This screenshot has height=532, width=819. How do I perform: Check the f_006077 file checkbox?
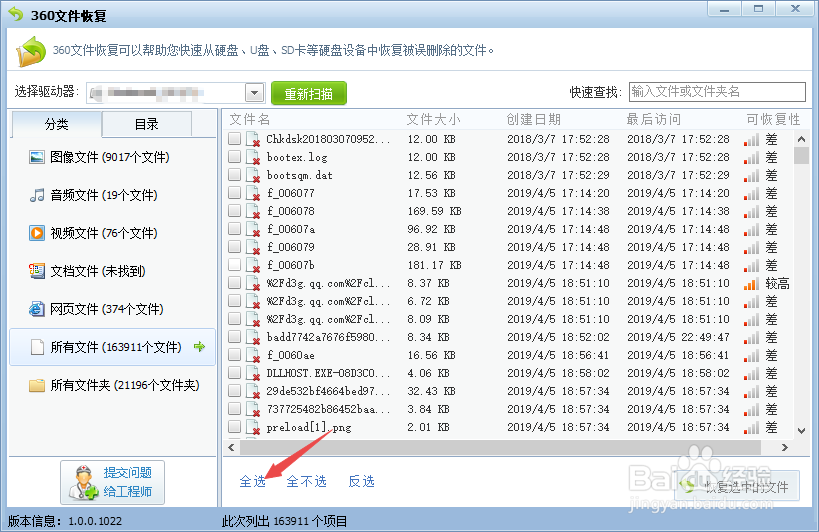(x=235, y=192)
